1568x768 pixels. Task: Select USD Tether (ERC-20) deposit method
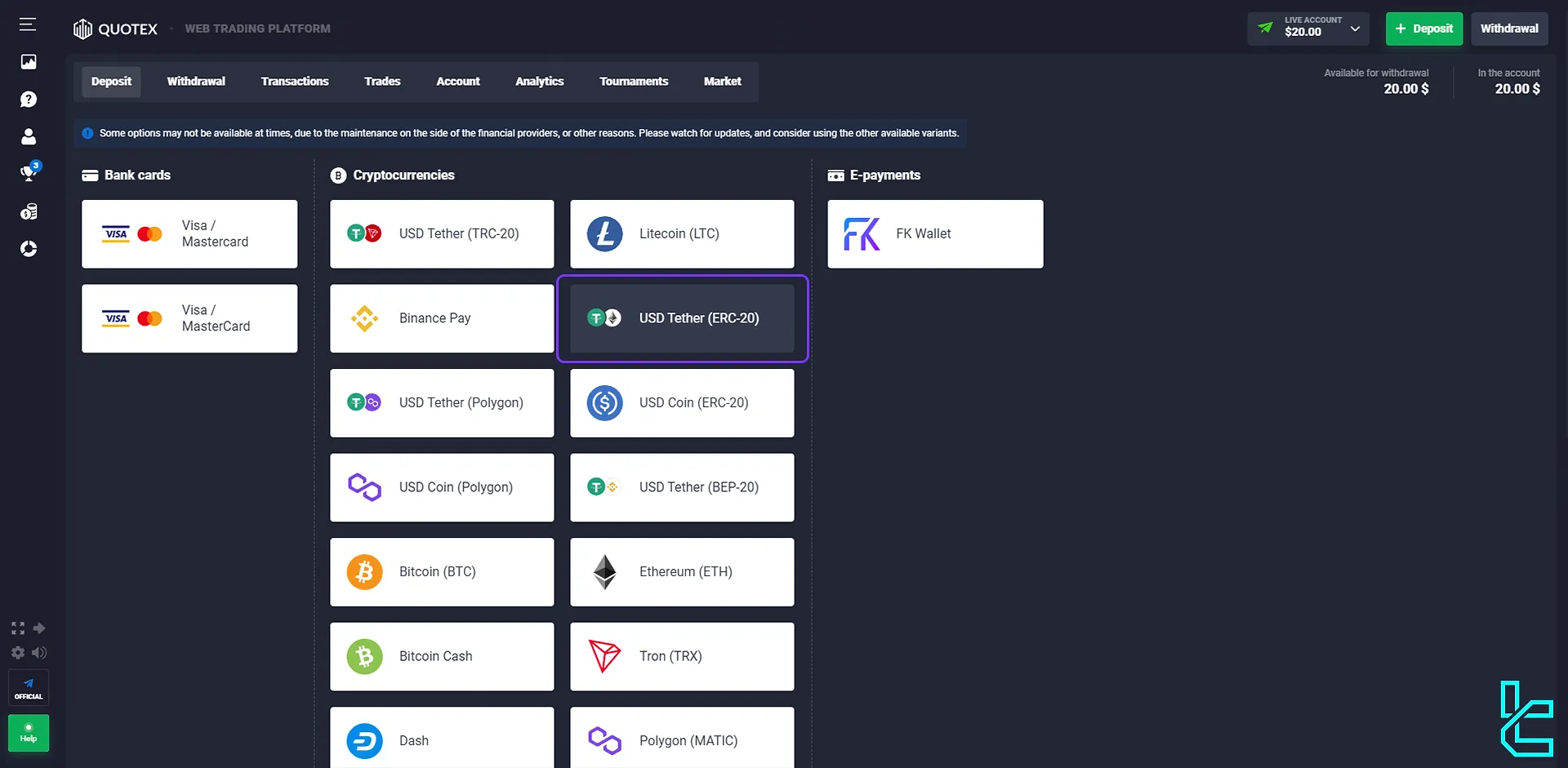[x=682, y=318]
